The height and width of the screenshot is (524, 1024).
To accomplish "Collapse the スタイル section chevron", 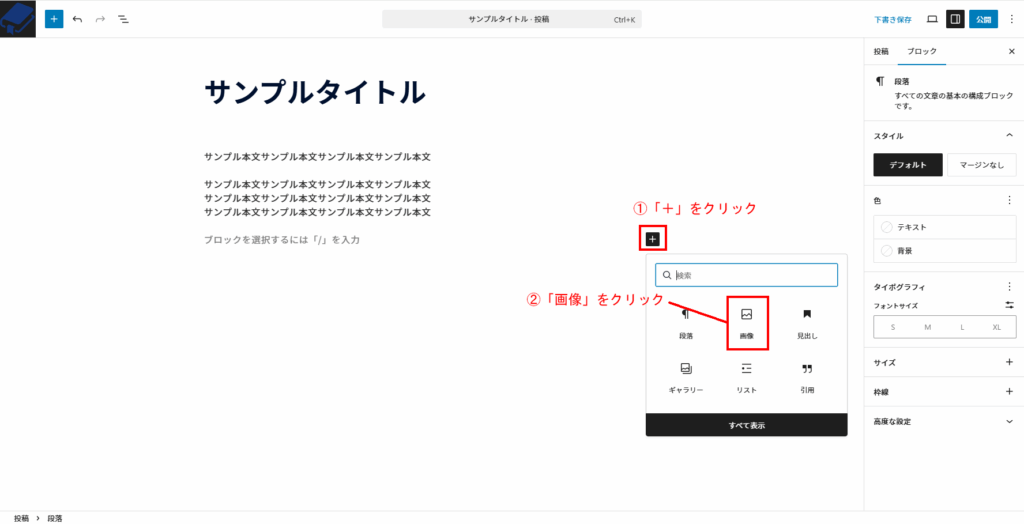I will [x=1009, y=135].
